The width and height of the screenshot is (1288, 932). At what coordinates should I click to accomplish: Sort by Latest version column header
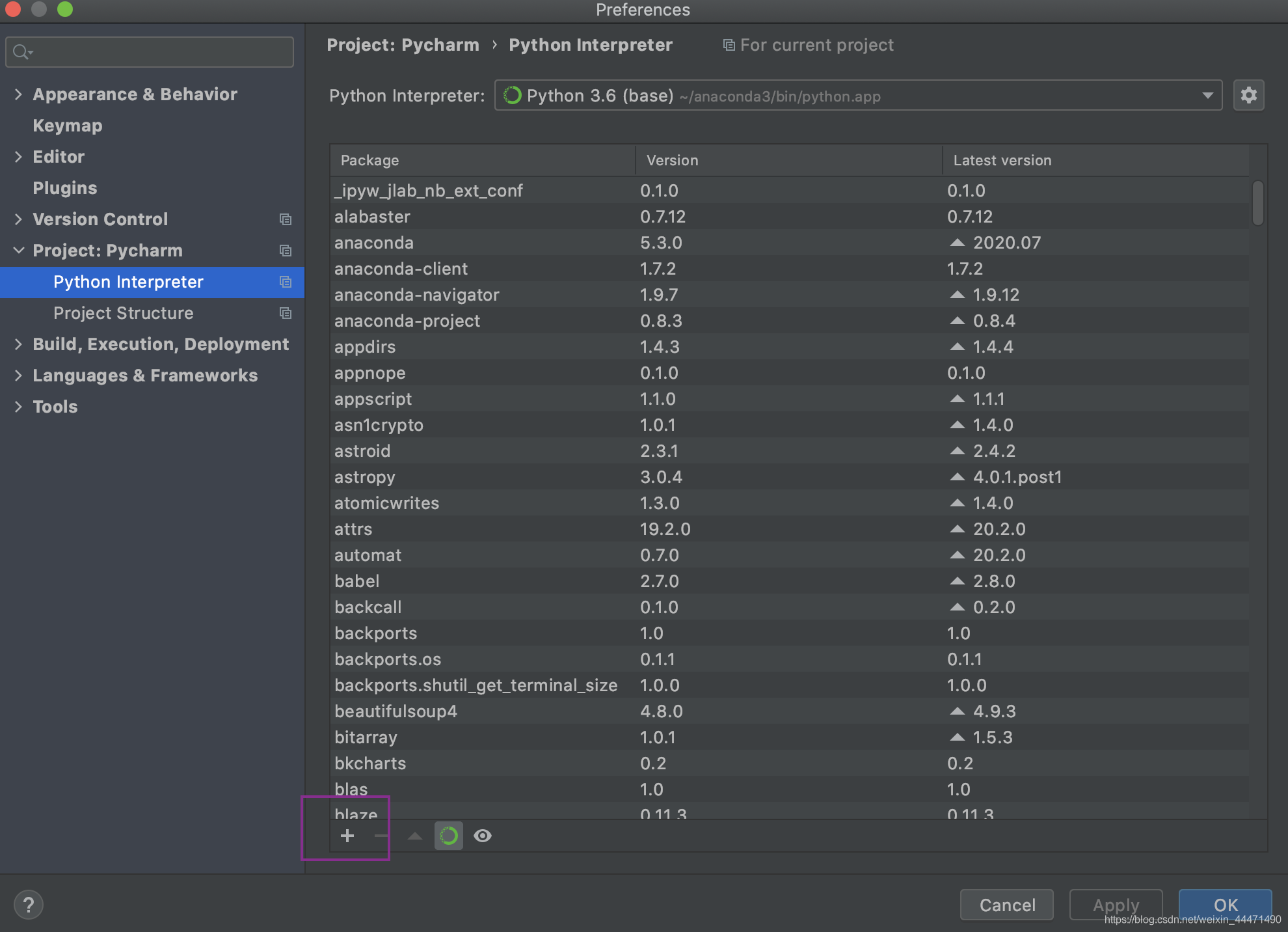[1096, 160]
